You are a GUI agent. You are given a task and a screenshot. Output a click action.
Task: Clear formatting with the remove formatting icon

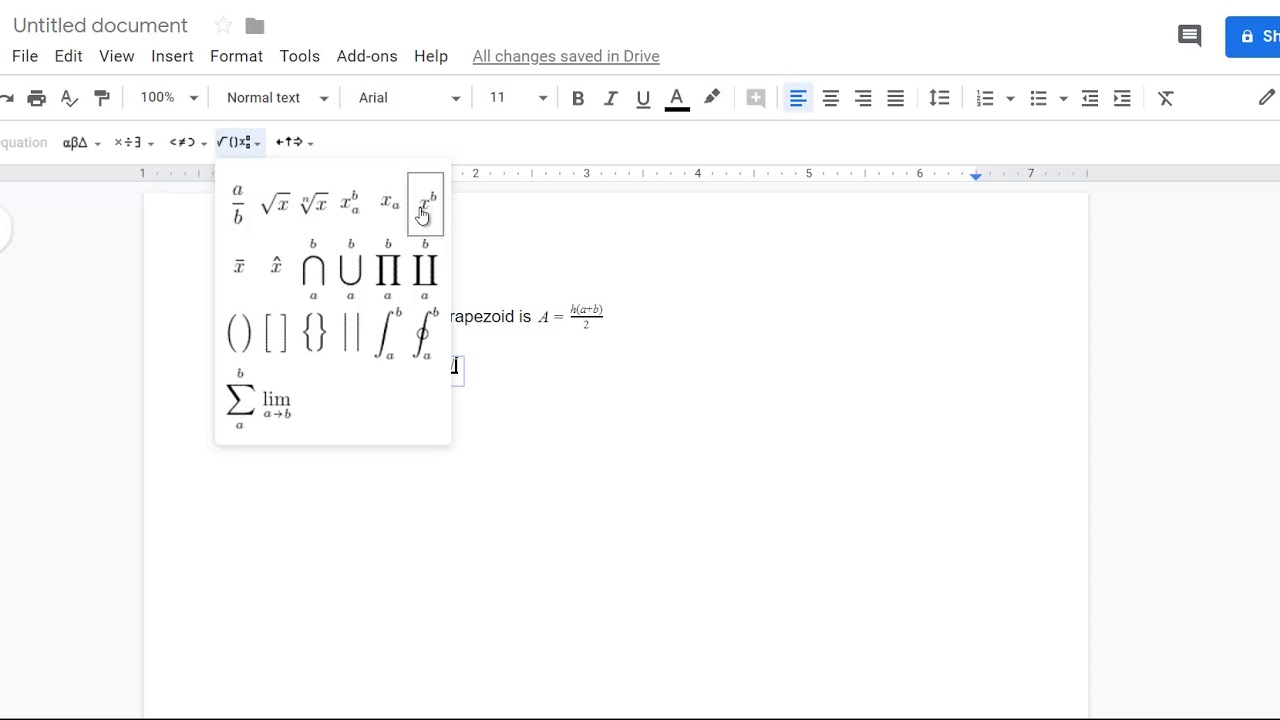[x=1165, y=97]
